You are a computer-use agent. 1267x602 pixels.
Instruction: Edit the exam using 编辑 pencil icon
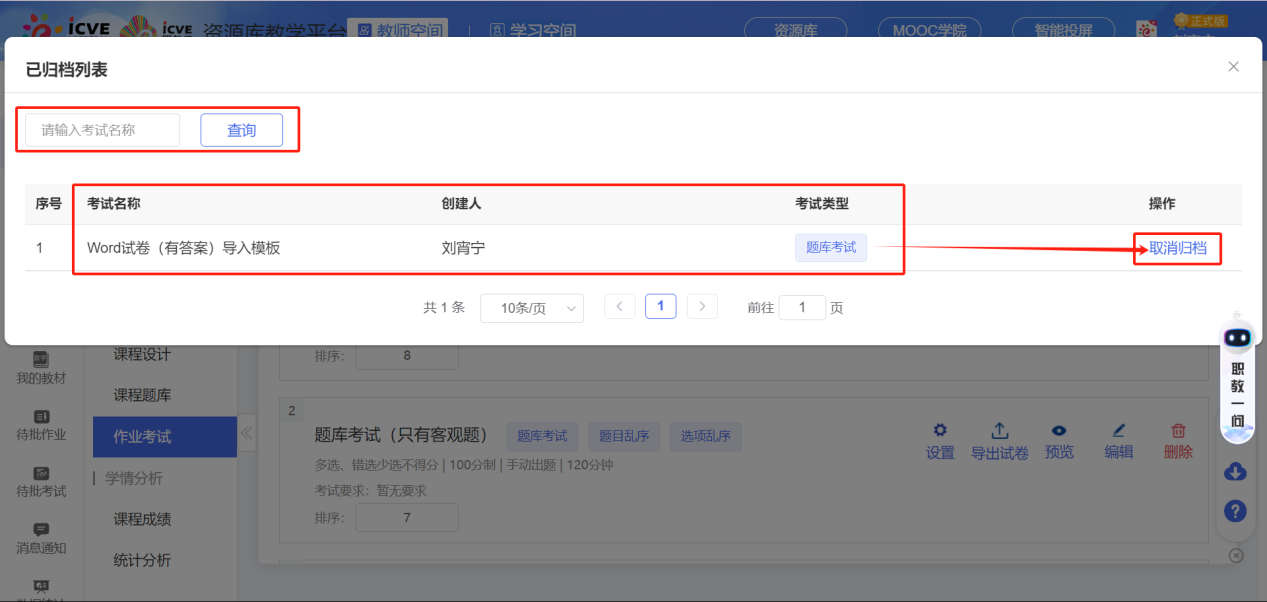click(1117, 440)
